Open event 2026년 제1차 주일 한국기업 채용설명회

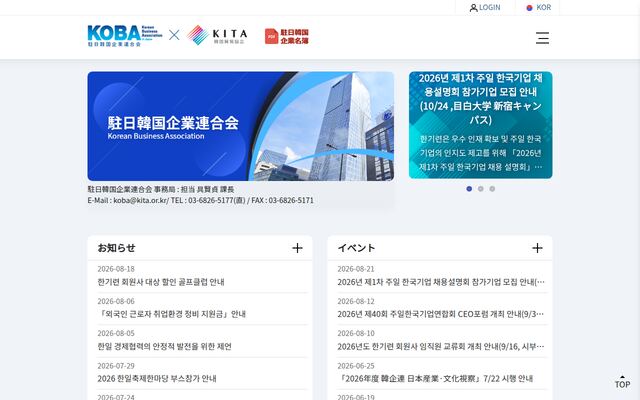(x=441, y=282)
